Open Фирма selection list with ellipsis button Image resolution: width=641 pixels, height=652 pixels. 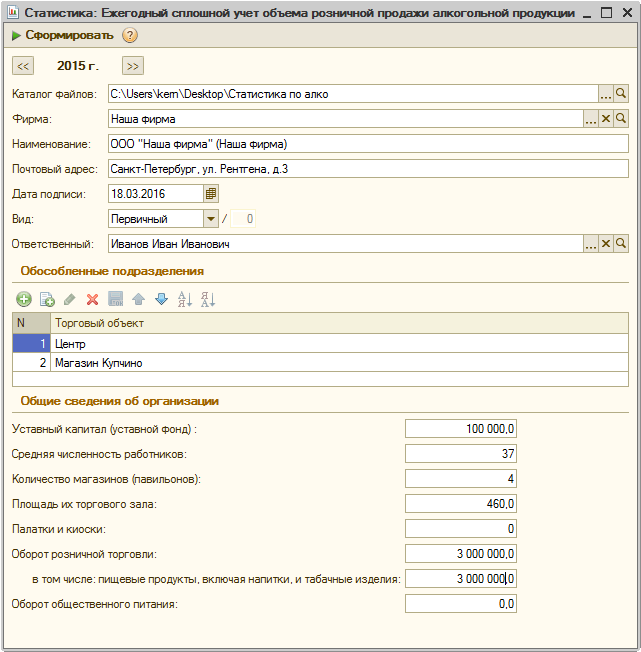click(x=591, y=119)
